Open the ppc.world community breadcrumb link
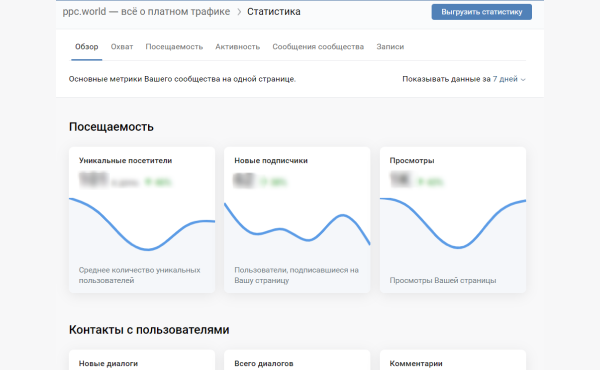This screenshot has height=370, width=600. (146, 12)
